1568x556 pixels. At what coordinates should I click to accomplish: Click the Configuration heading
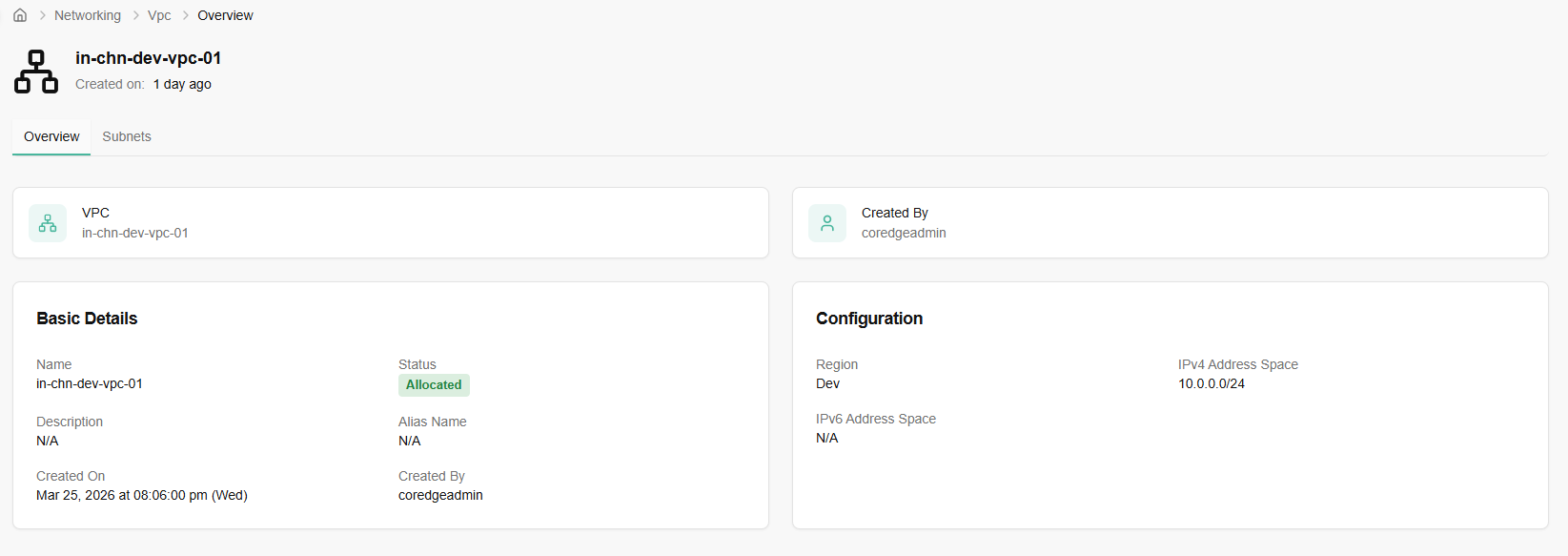click(x=869, y=319)
